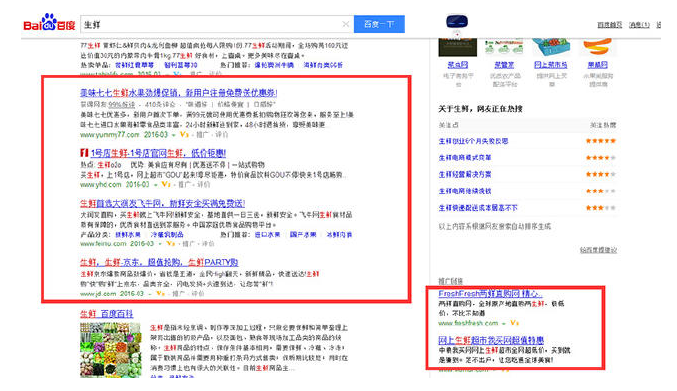Click the red 1号店 icon beside its result title
This screenshot has width=677, height=391.
[x=84, y=153]
